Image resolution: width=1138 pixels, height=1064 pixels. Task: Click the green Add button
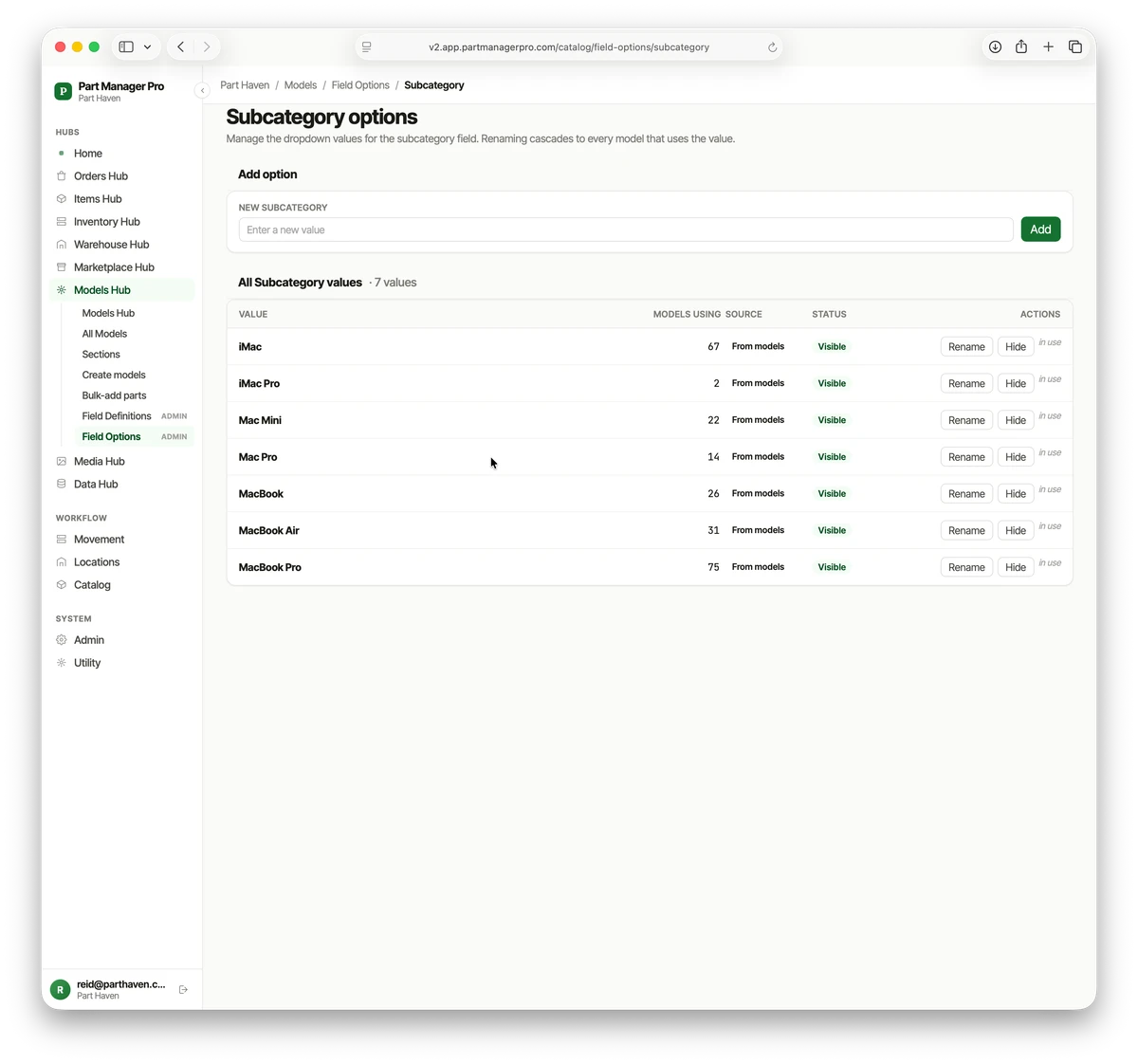1040,229
